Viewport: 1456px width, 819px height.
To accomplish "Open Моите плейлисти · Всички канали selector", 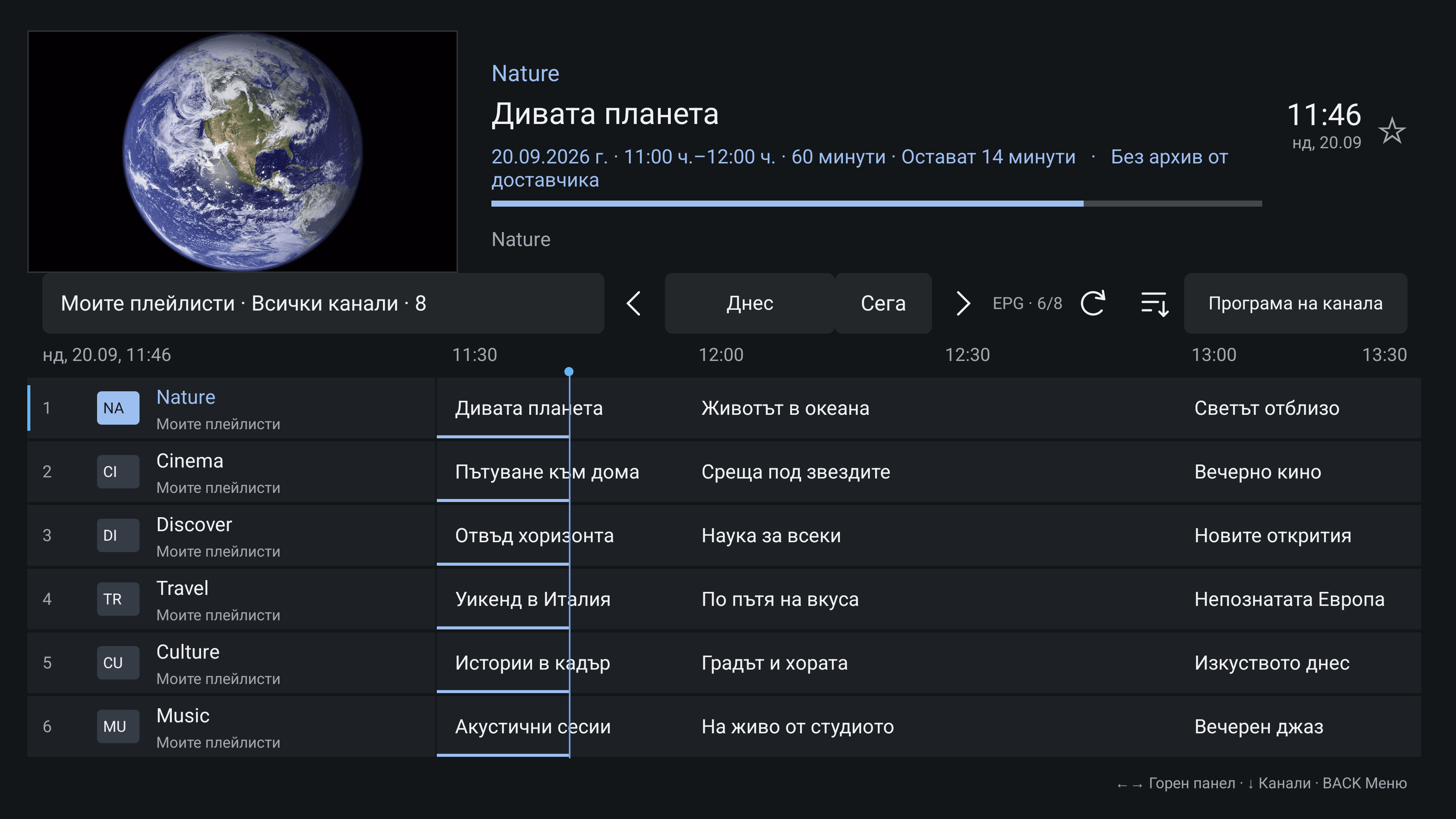I will pyautogui.click(x=323, y=303).
